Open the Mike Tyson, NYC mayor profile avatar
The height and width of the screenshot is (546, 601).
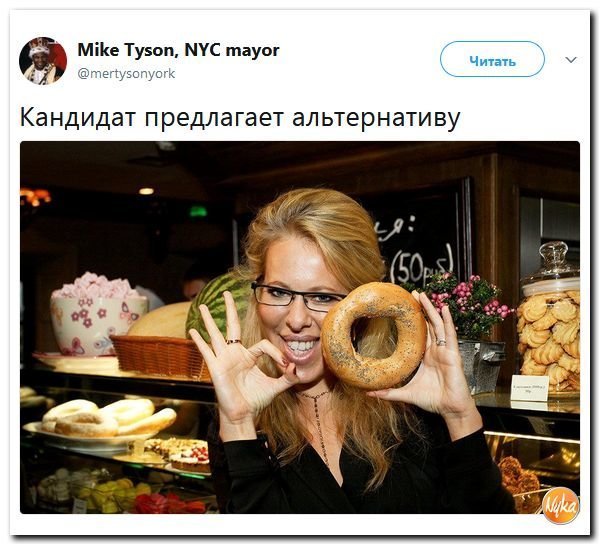[43, 61]
